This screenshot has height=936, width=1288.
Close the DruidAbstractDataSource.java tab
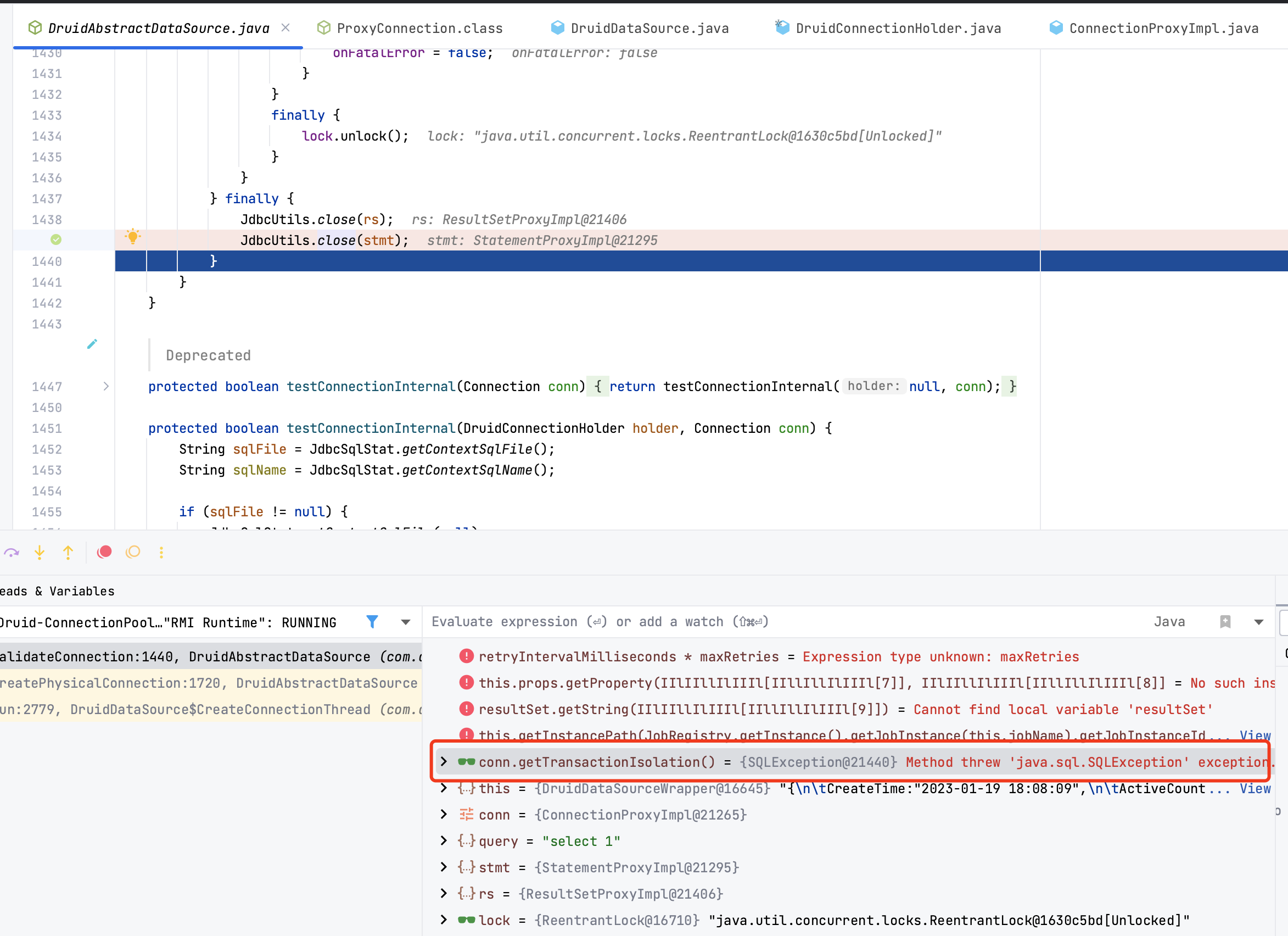(x=285, y=27)
